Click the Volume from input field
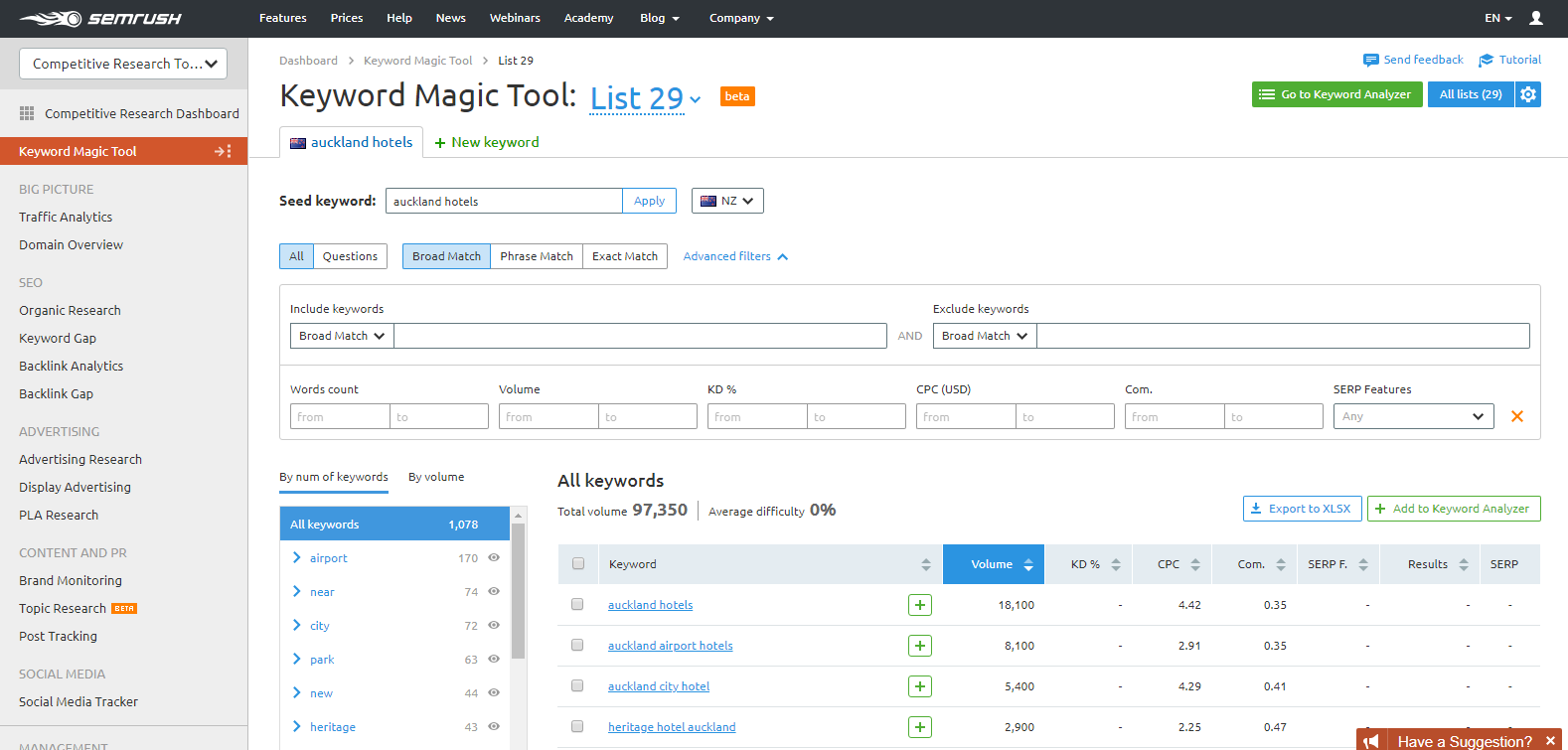Screen dimensions: 1568x750 pos(549,416)
